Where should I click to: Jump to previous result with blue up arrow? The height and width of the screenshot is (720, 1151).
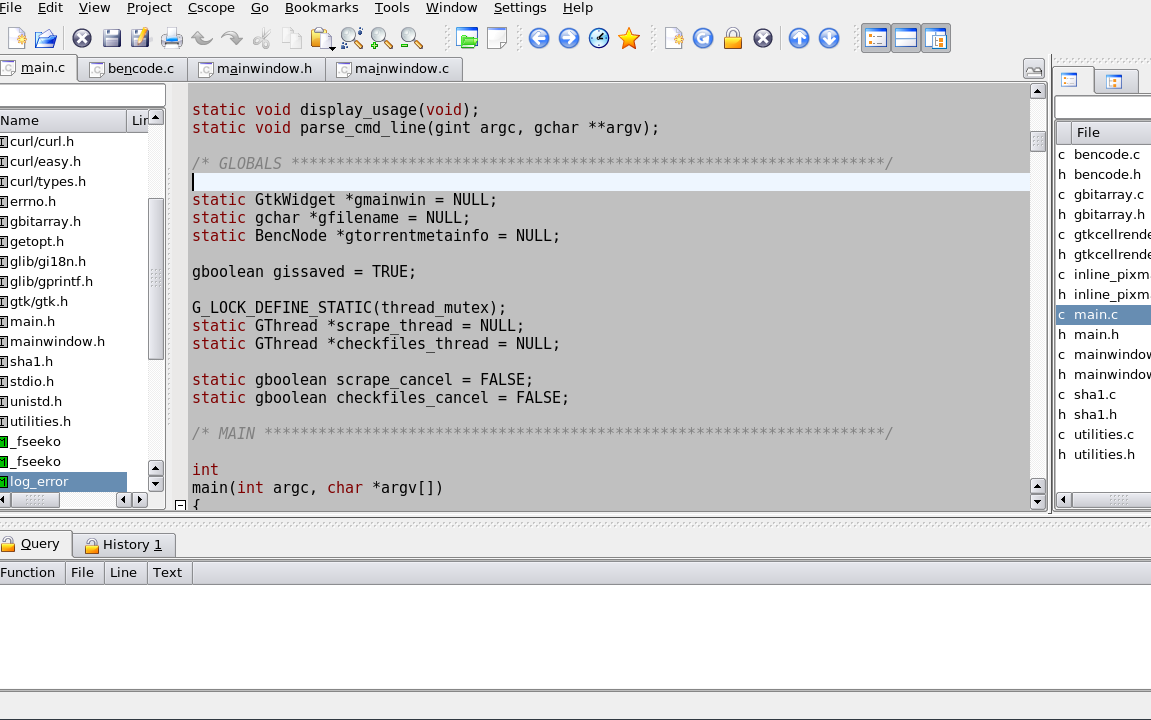[x=799, y=38]
